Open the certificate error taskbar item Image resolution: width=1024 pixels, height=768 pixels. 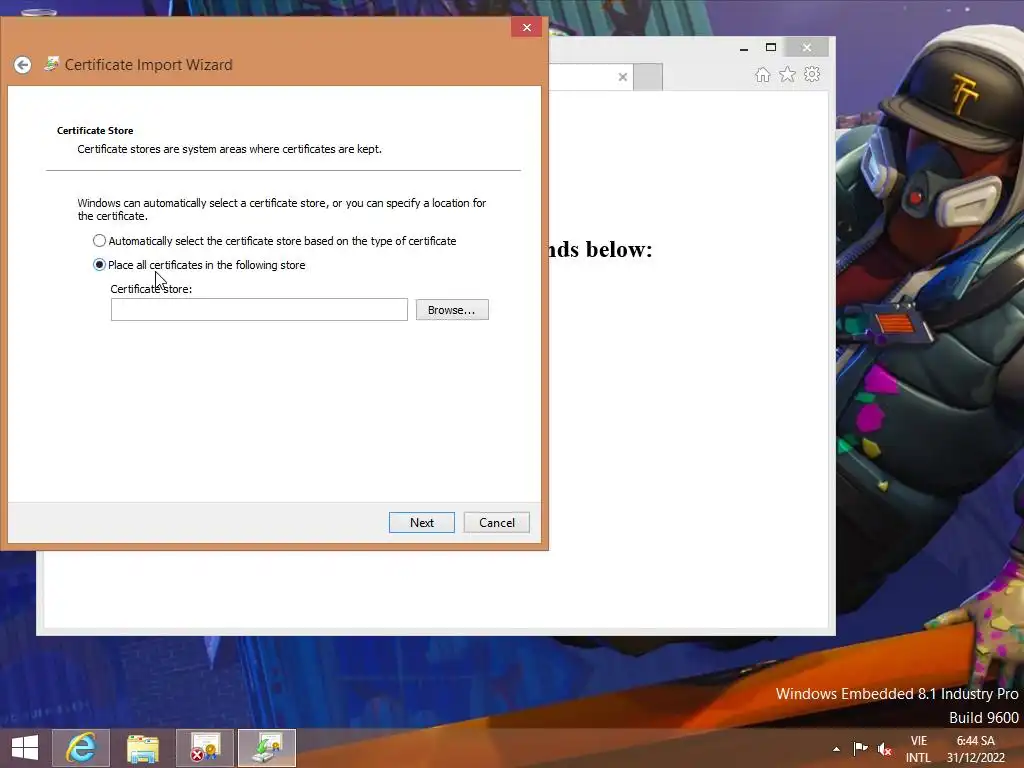click(x=204, y=748)
